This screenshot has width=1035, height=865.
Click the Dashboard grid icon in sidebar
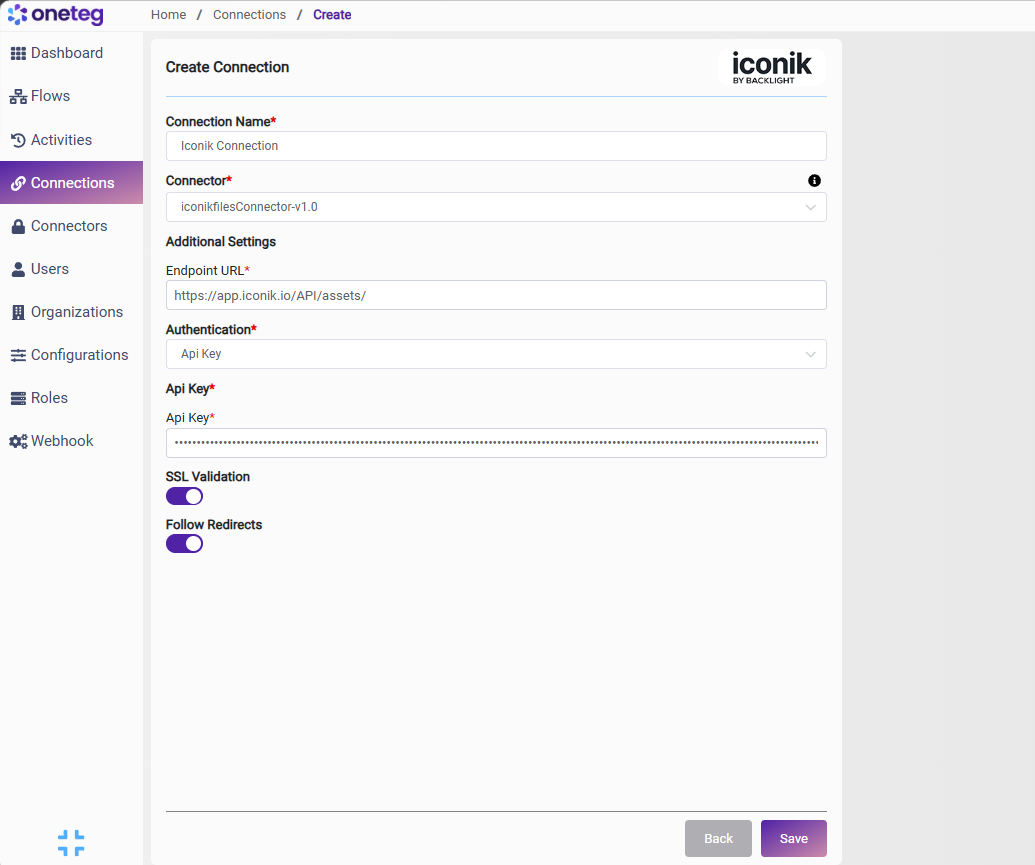pyautogui.click(x=18, y=53)
